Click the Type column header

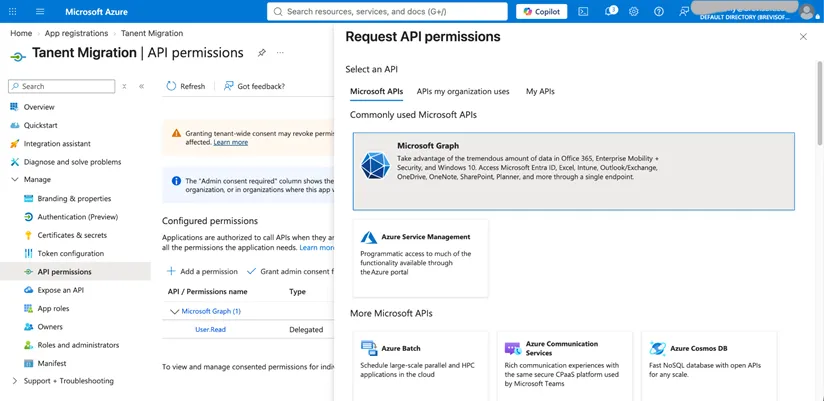pyautogui.click(x=297, y=292)
